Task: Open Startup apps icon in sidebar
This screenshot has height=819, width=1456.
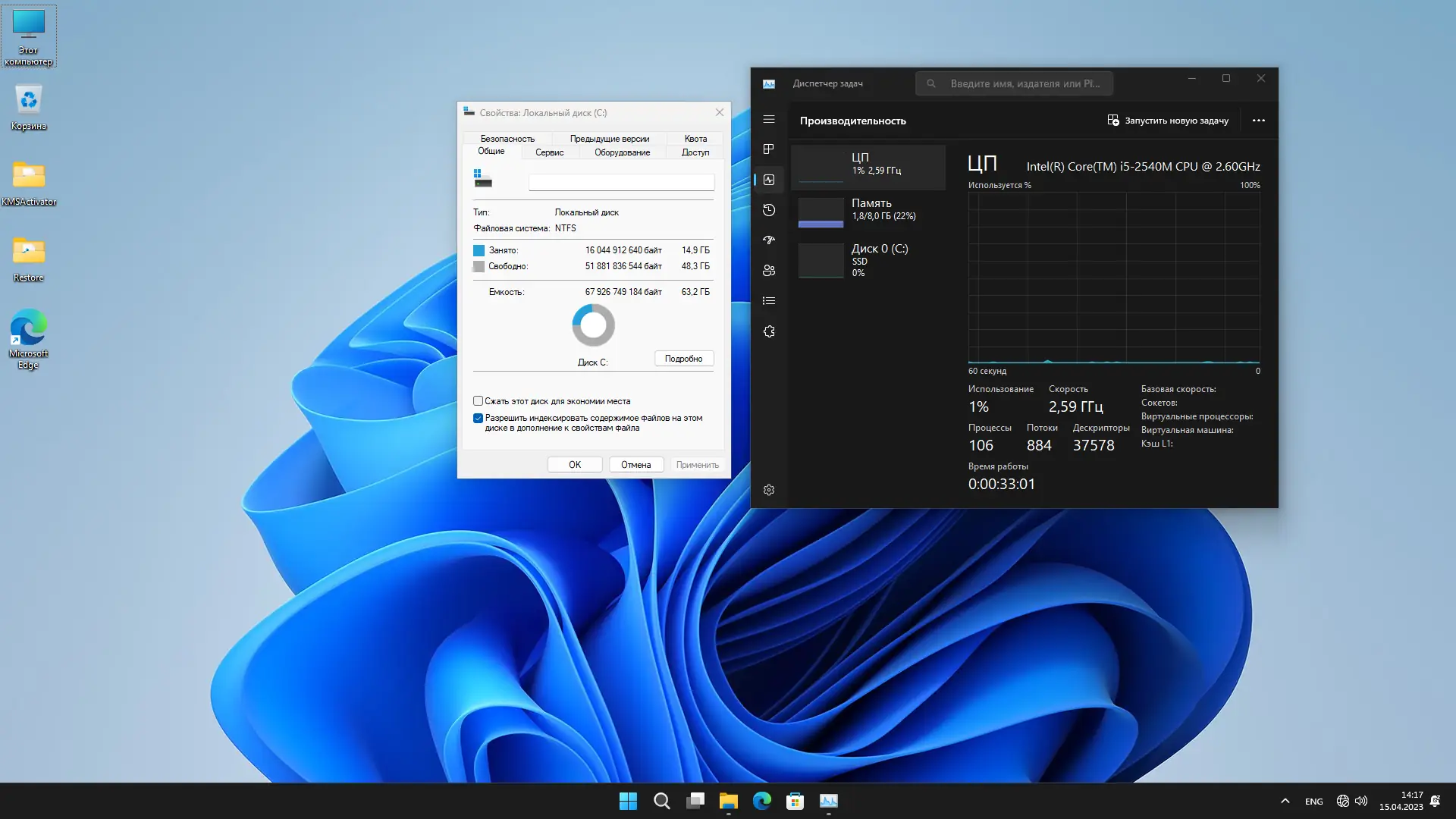Action: (768, 240)
